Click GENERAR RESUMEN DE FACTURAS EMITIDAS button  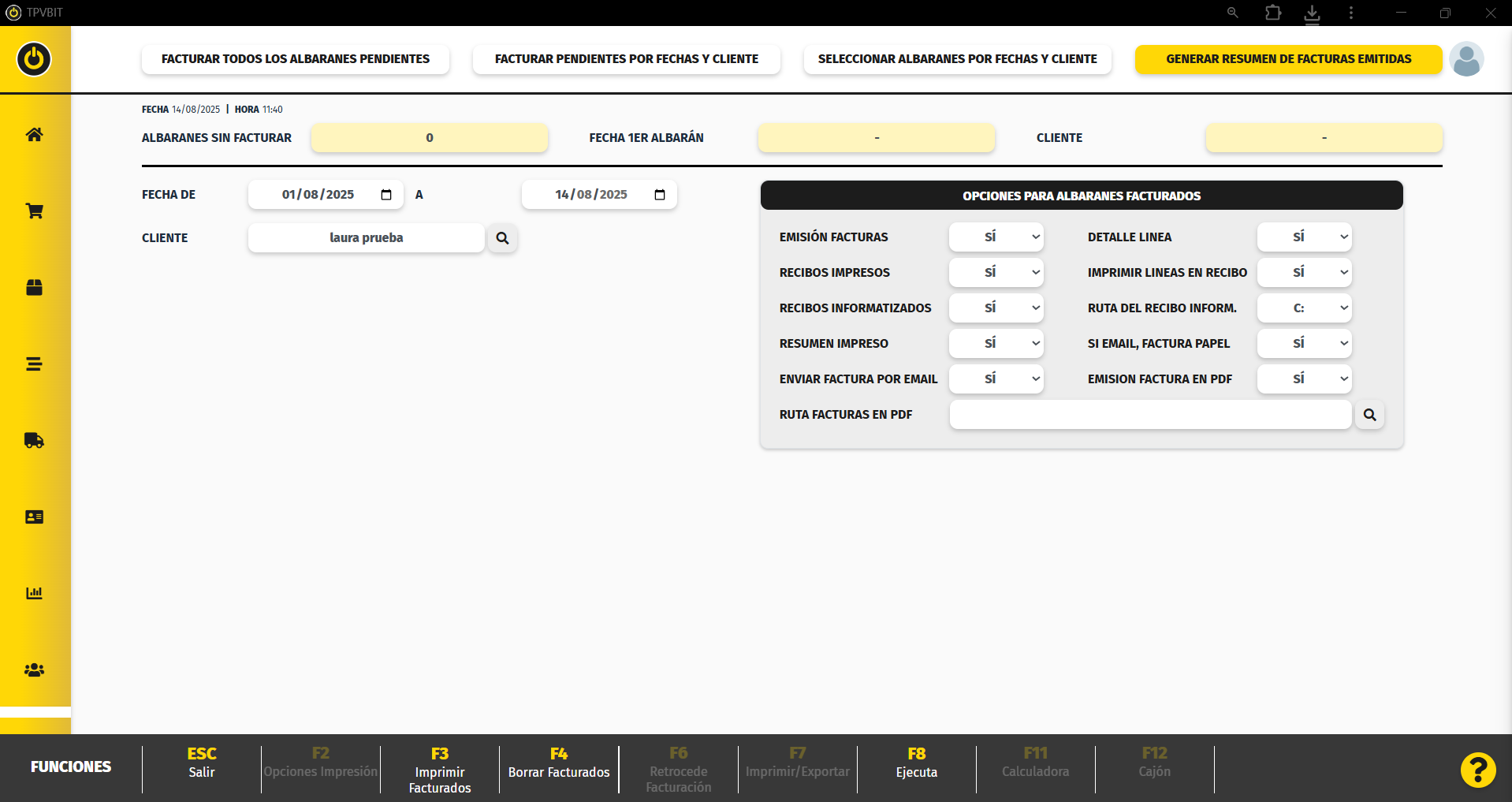coord(1288,59)
